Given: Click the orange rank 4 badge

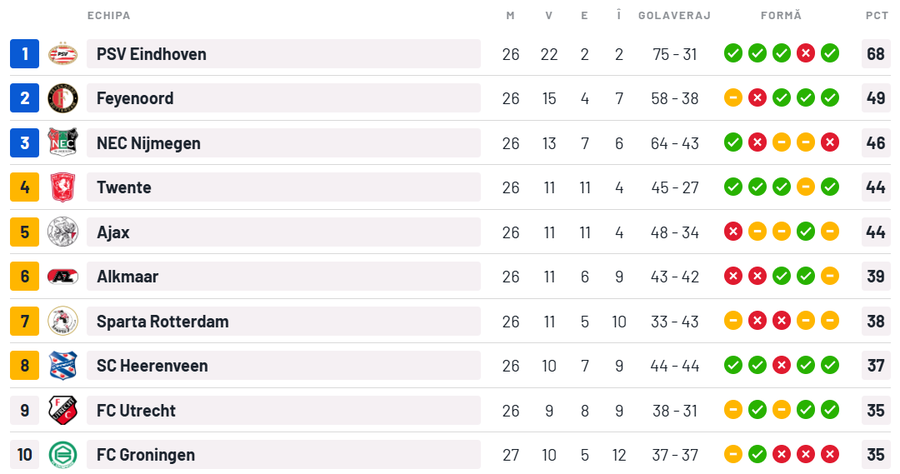Looking at the screenshot, I should coord(25,187).
